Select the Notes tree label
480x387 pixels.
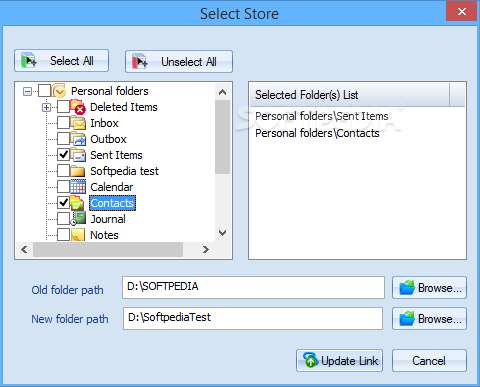[x=104, y=235]
